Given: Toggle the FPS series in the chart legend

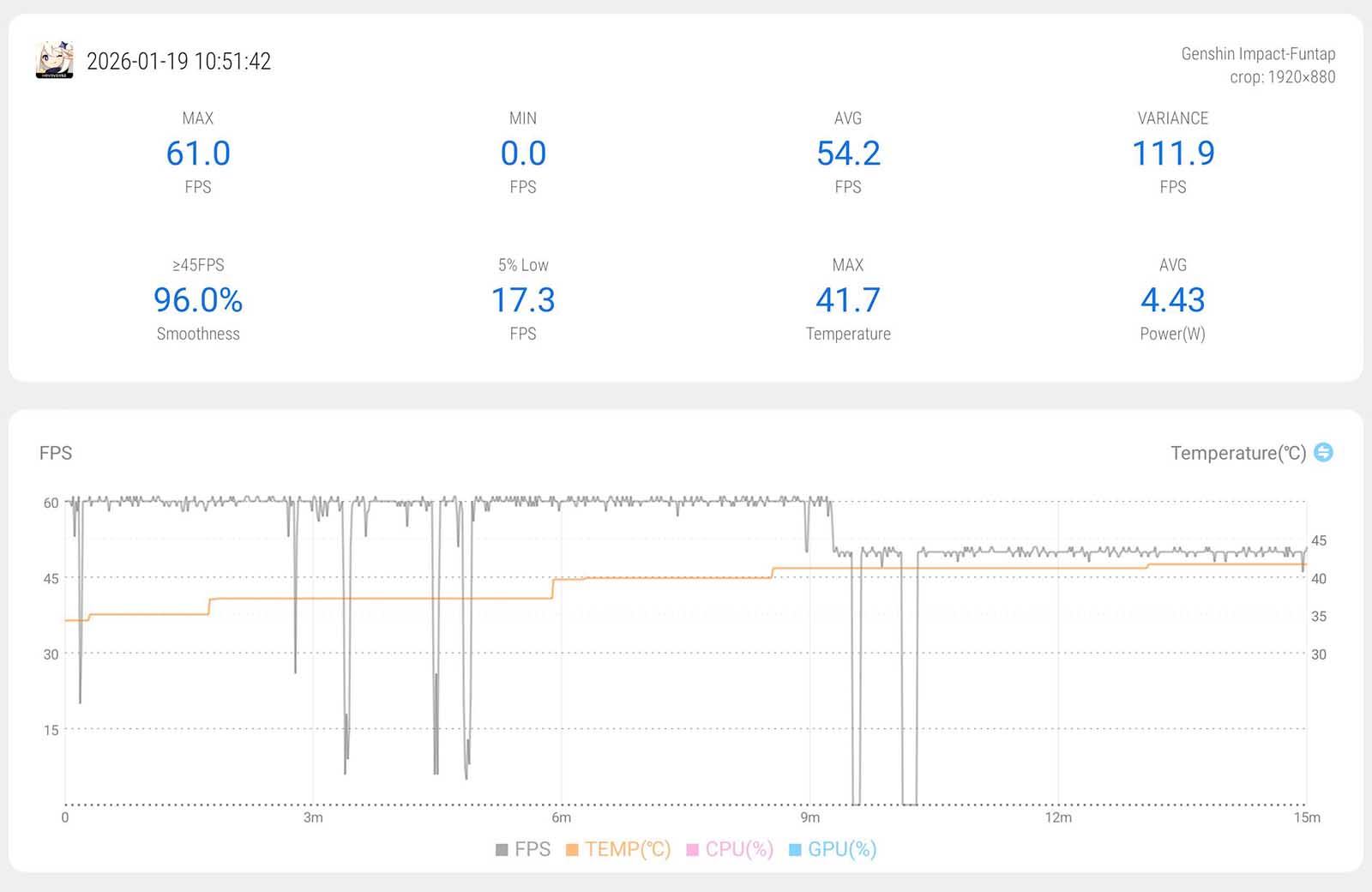Looking at the screenshot, I should (523, 849).
